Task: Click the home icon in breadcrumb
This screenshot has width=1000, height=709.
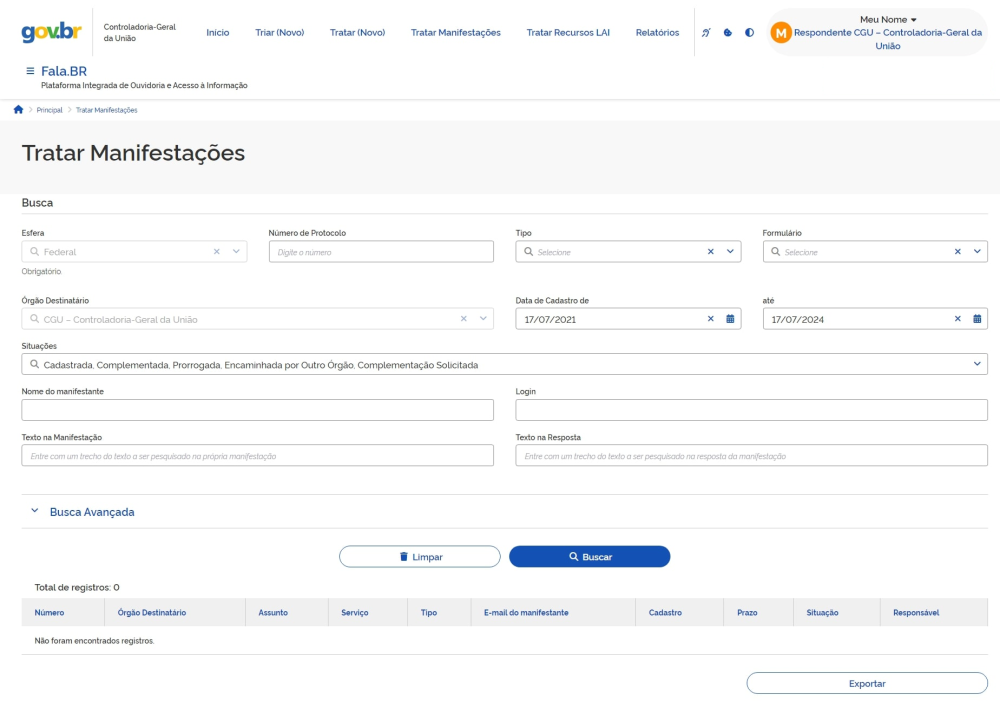Action: tap(18, 110)
